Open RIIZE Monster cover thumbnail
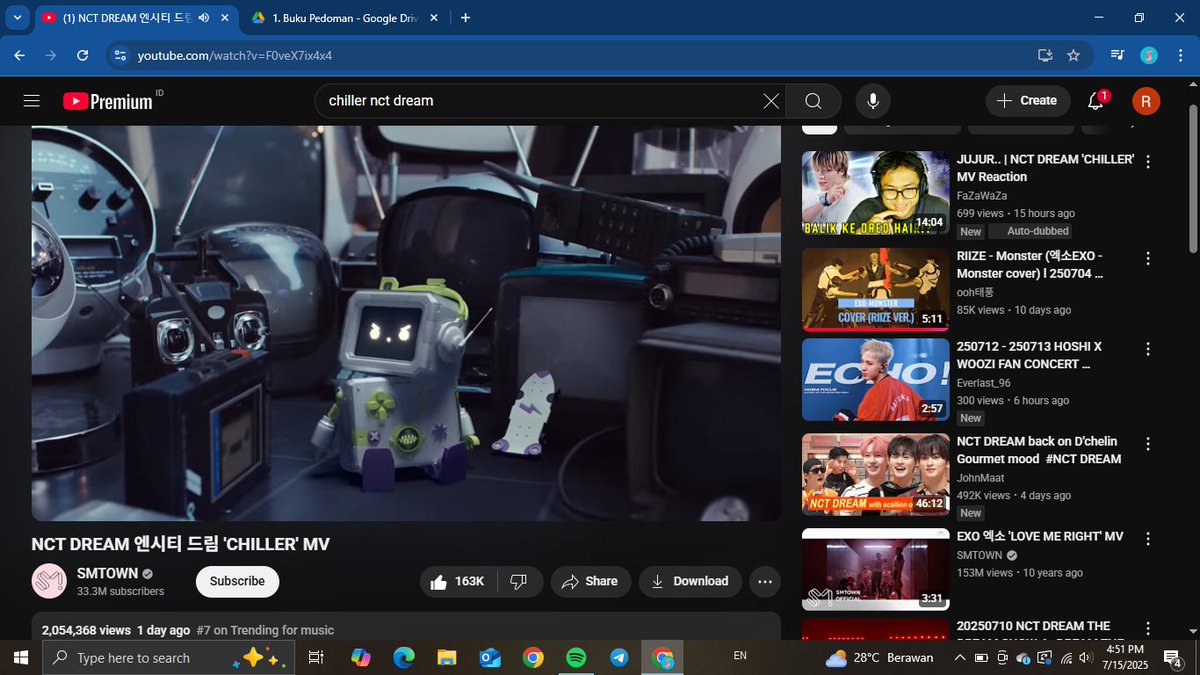1200x675 pixels. click(x=876, y=288)
